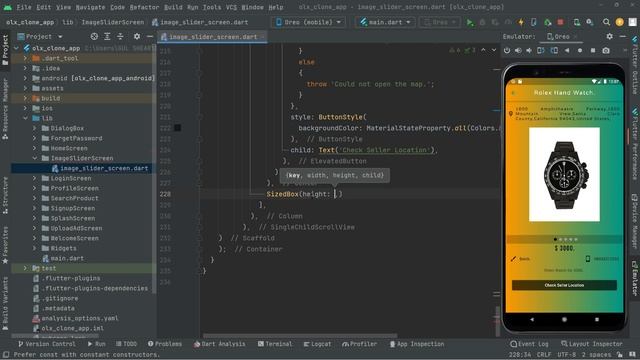Open the Dart Analysis tool window
The height and width of the screenshot is (360, 640).
pos(220,344)
